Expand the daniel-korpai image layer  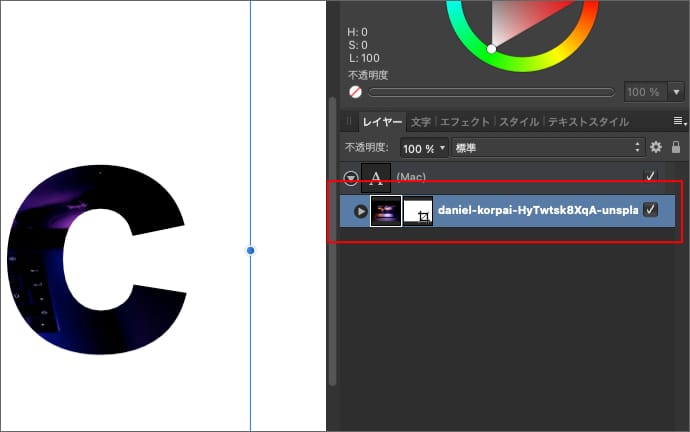[360, 211]
